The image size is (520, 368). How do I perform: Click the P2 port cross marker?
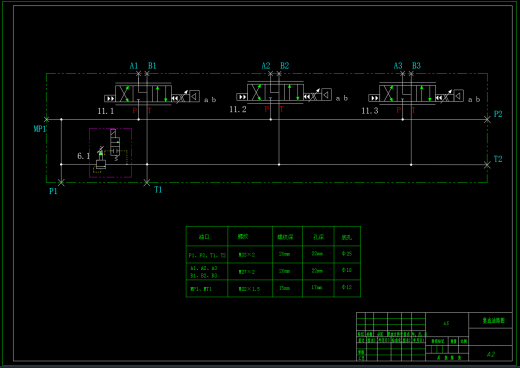point(487,119)
